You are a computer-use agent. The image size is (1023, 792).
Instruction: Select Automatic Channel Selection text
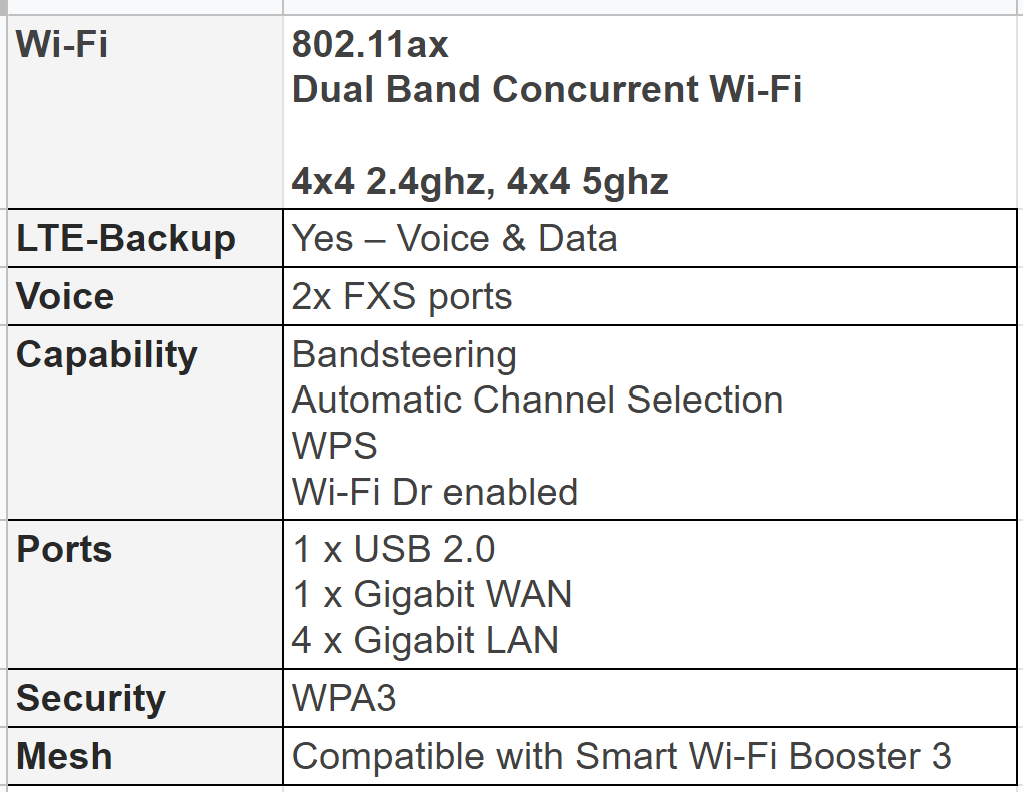[538, 400]
